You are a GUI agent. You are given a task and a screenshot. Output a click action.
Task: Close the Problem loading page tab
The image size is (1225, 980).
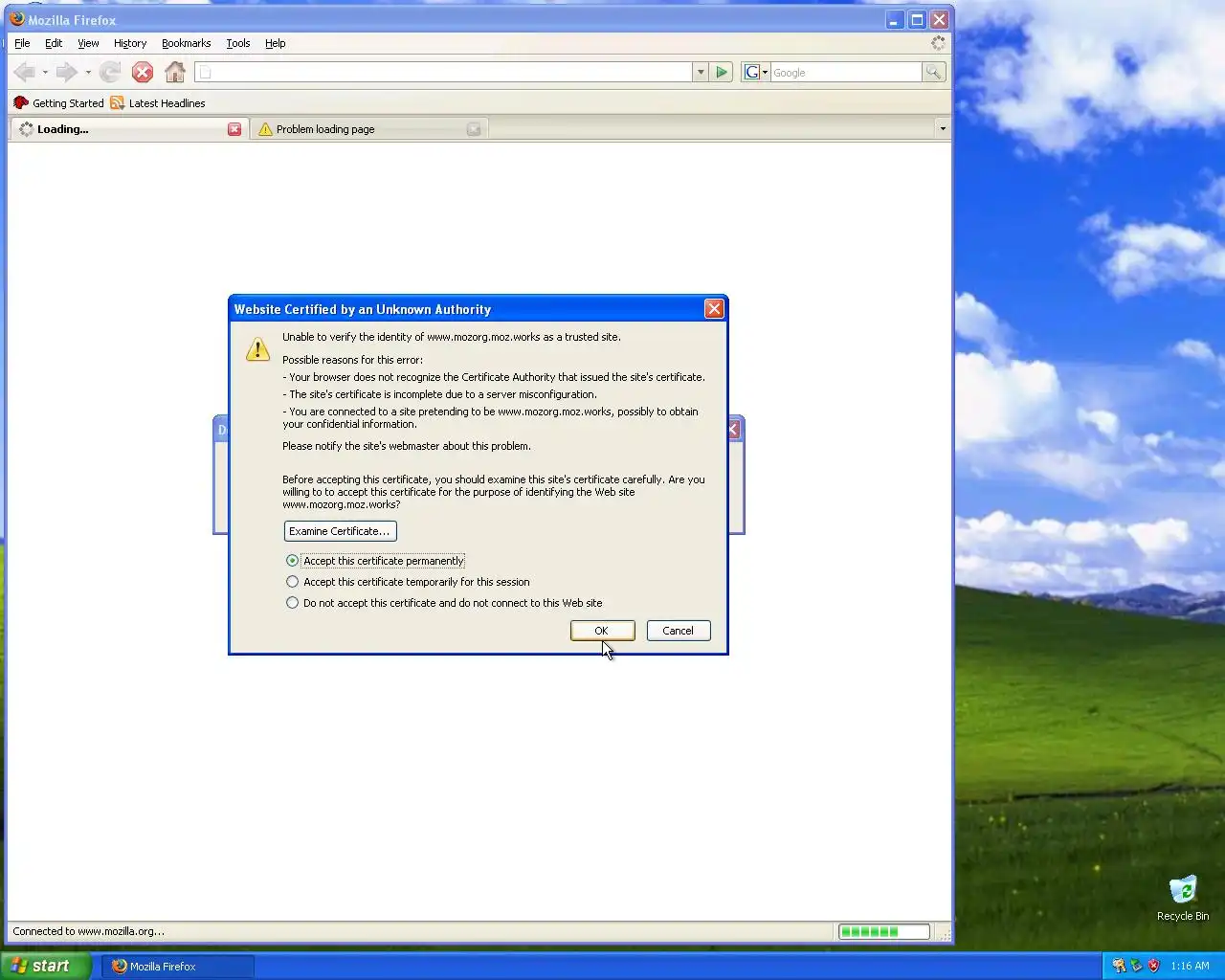click(474, 129)
